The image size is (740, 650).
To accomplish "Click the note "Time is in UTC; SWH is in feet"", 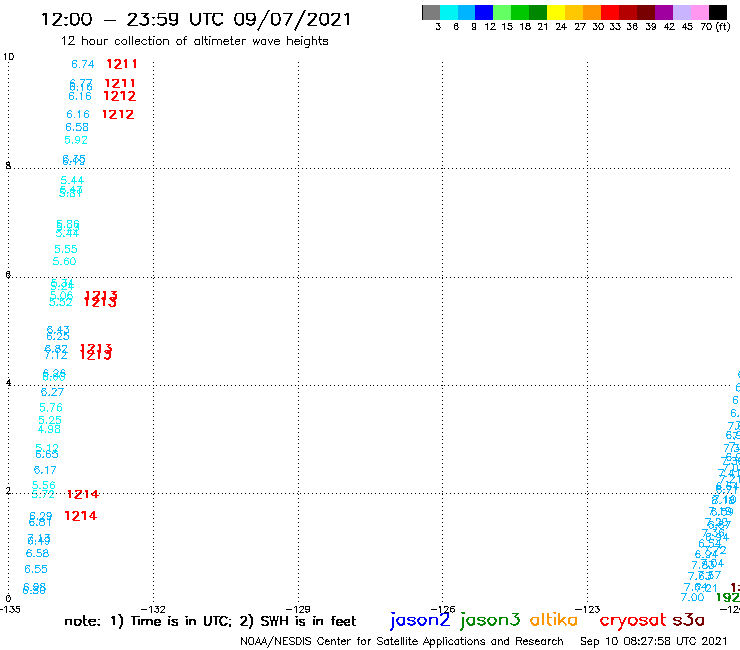I will [x=210, y=621].
